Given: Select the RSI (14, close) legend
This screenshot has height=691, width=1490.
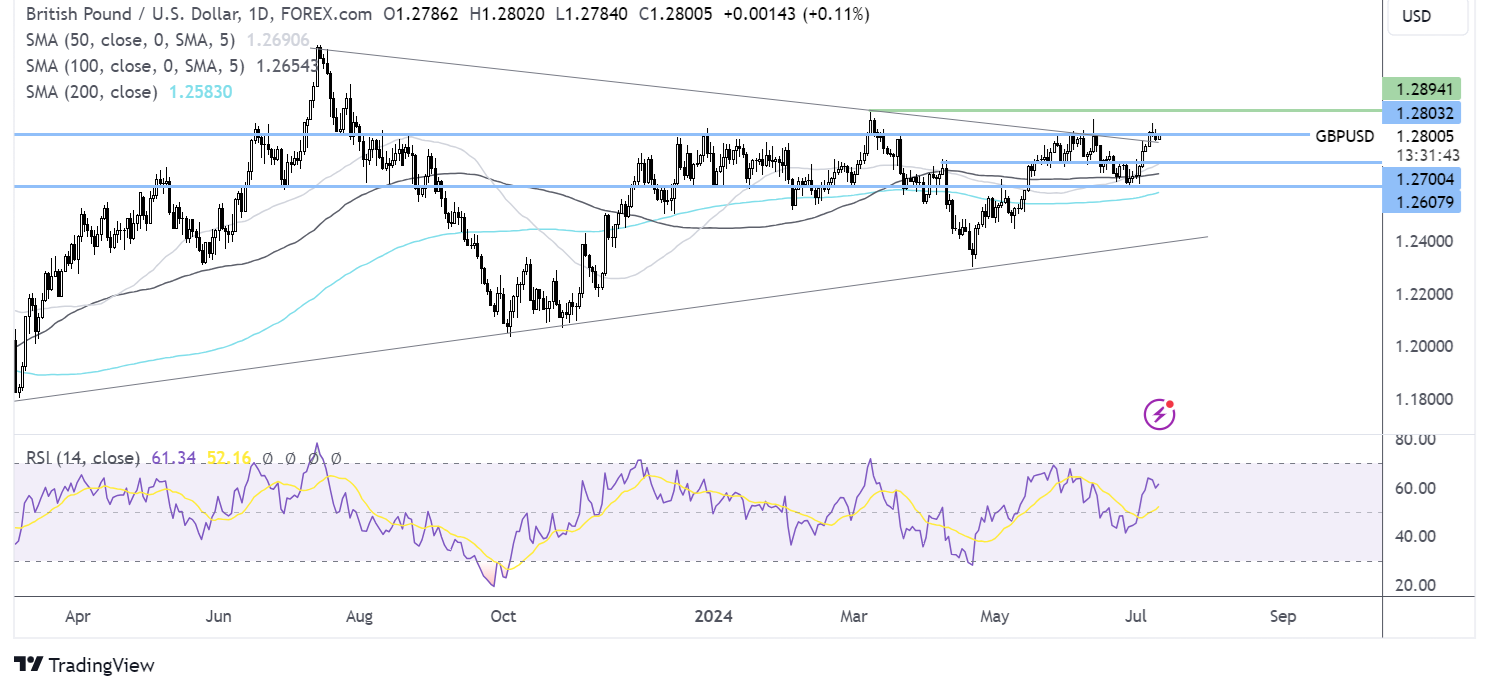Looking at the screenshot, I should 83,458.
